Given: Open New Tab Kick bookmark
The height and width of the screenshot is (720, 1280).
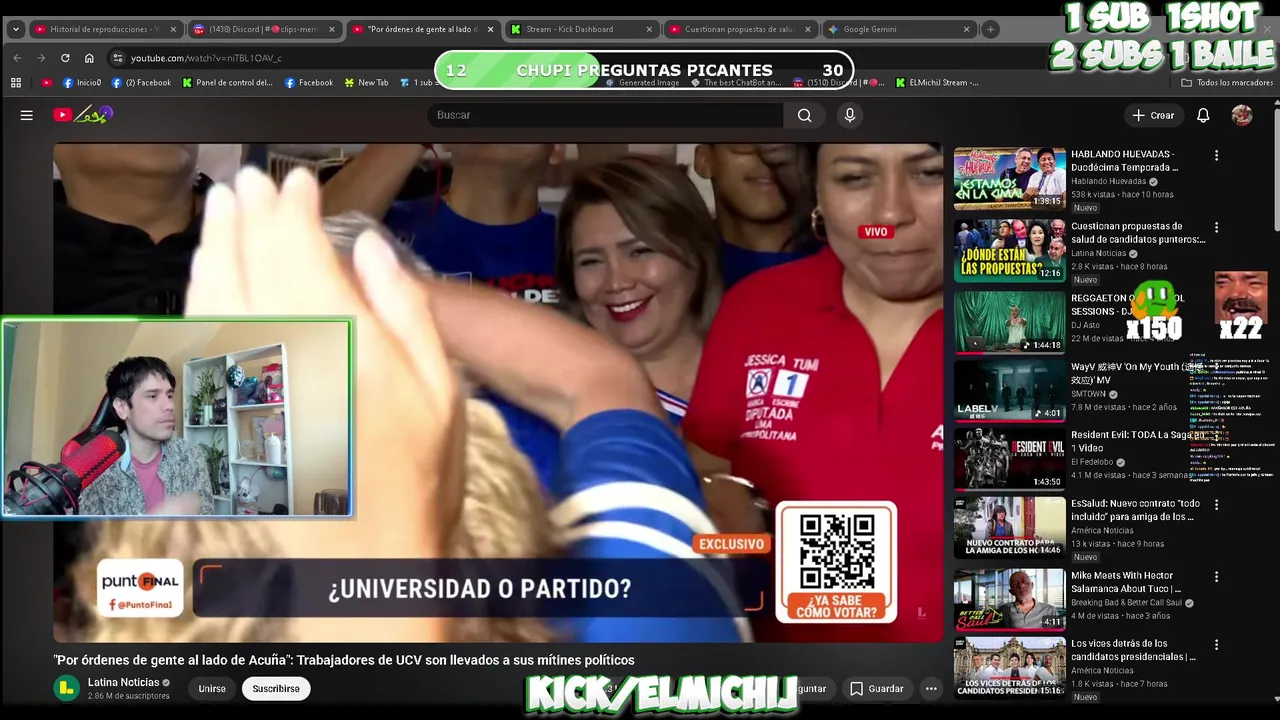Looking at the screenshot, I should [x=366, y=83].
